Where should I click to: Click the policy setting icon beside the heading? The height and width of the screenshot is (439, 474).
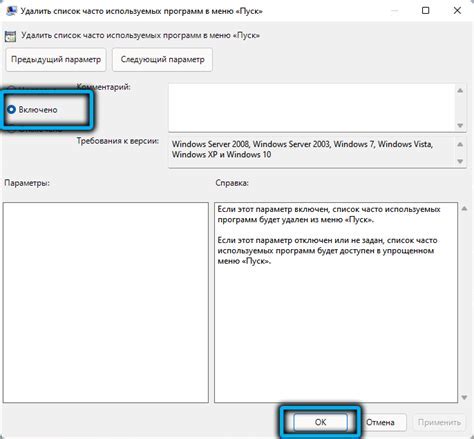pyautogui.click(x=10, y=36)
